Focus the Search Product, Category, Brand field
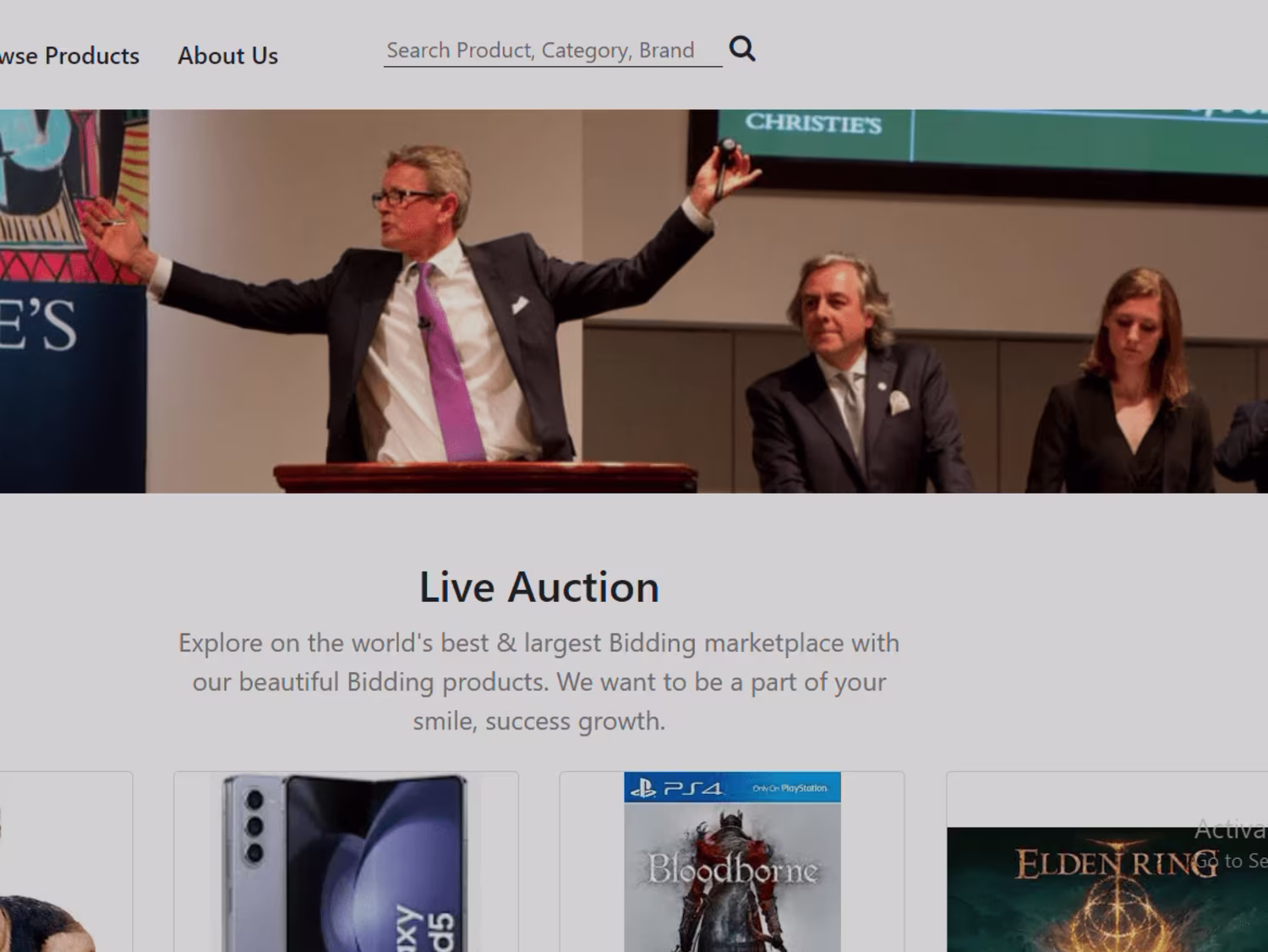This screenshot has height=952, width=1268. tap(553, 51)
